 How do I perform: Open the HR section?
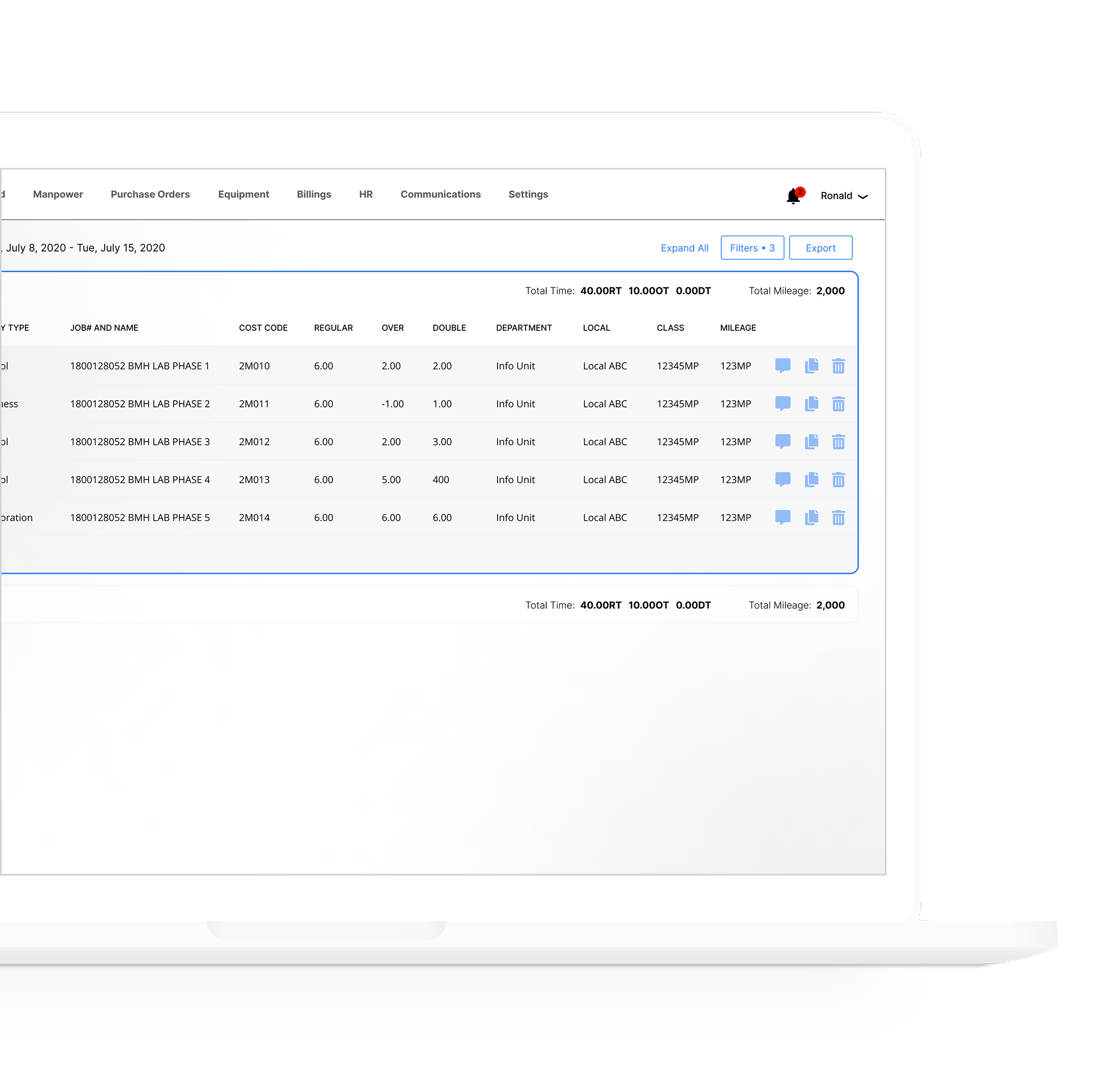pos(366,194)
